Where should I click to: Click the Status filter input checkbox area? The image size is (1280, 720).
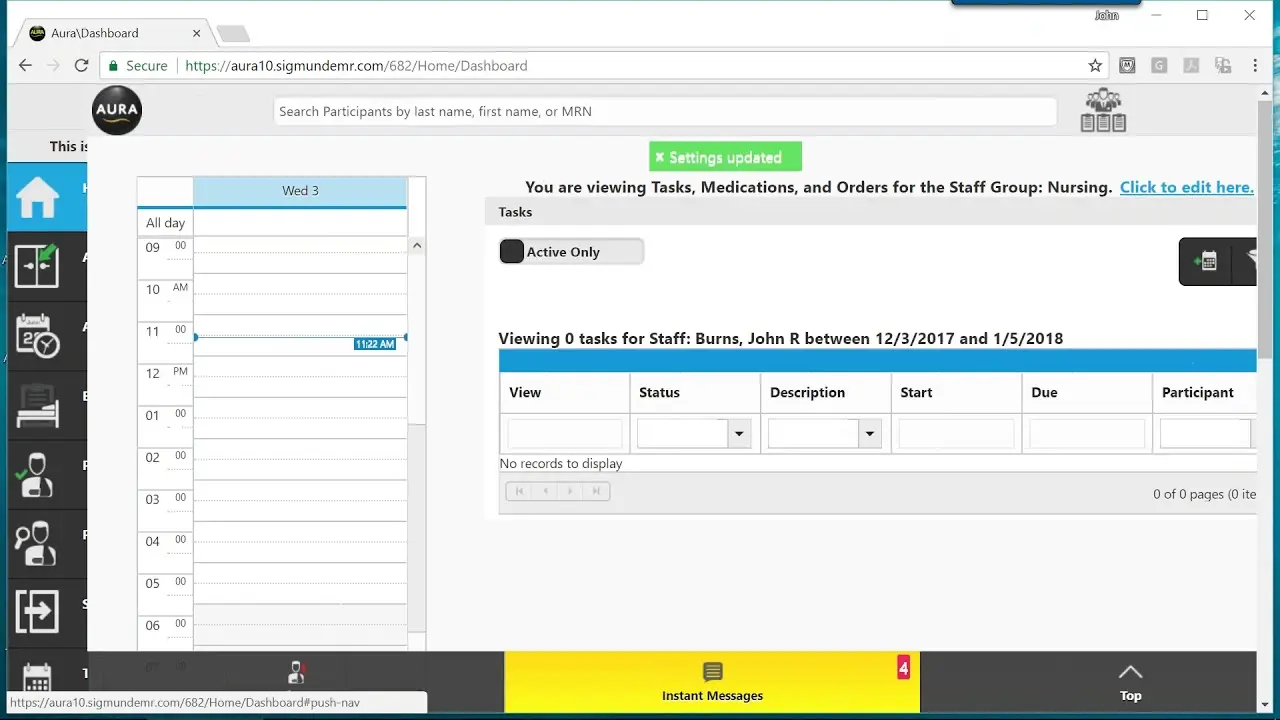683,432
